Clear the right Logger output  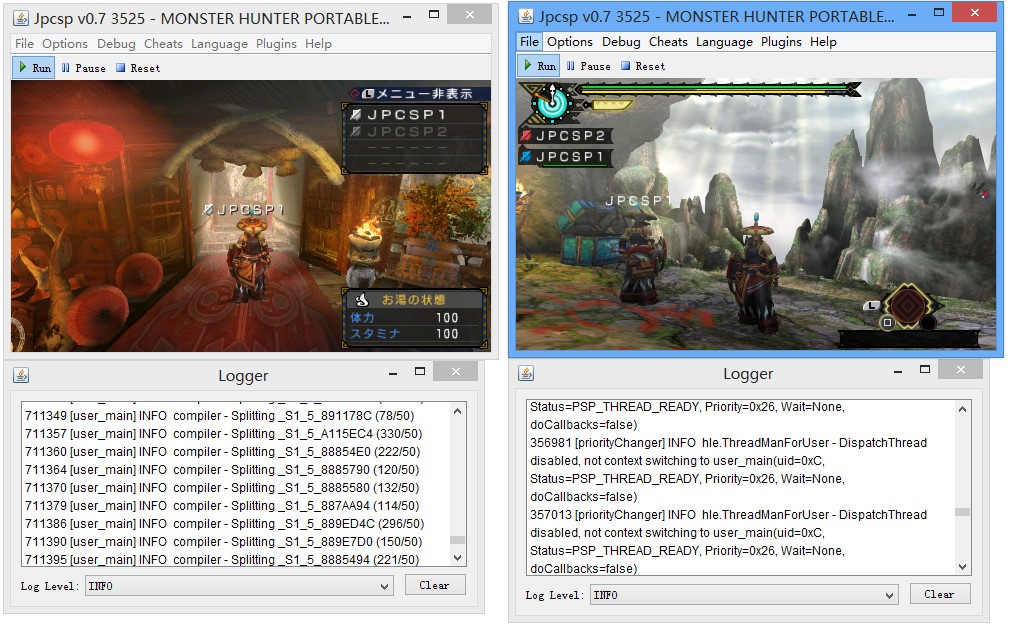click(x=939, y=594)
